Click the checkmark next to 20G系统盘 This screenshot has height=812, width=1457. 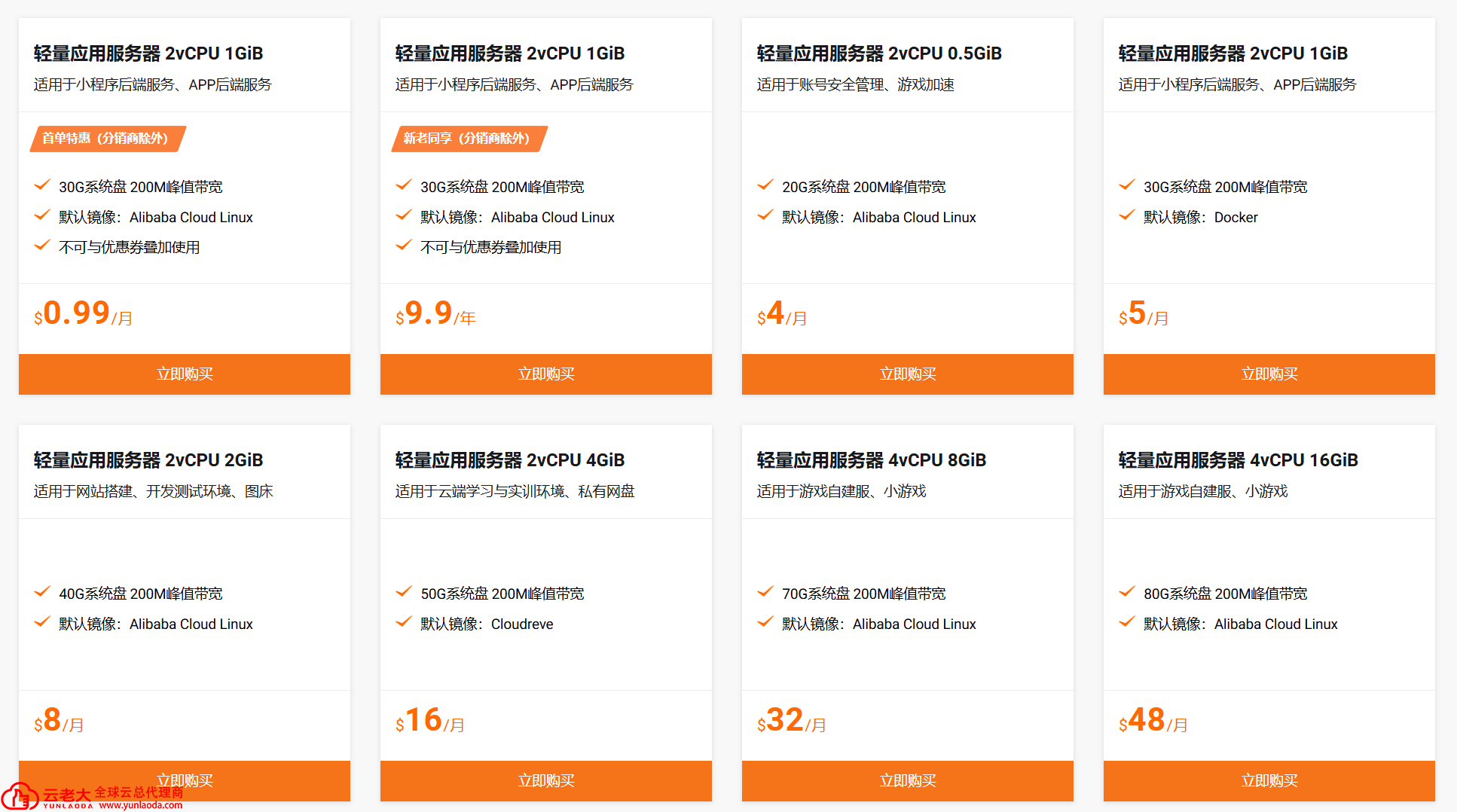[765, 185]
